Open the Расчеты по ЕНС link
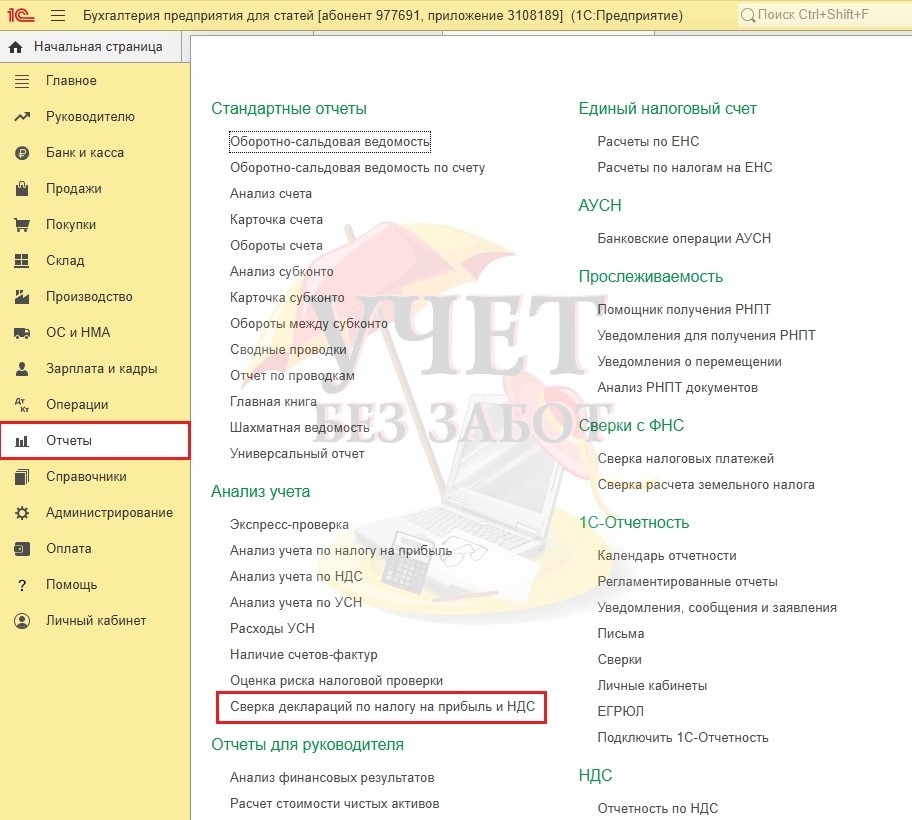 coord(648,141)
